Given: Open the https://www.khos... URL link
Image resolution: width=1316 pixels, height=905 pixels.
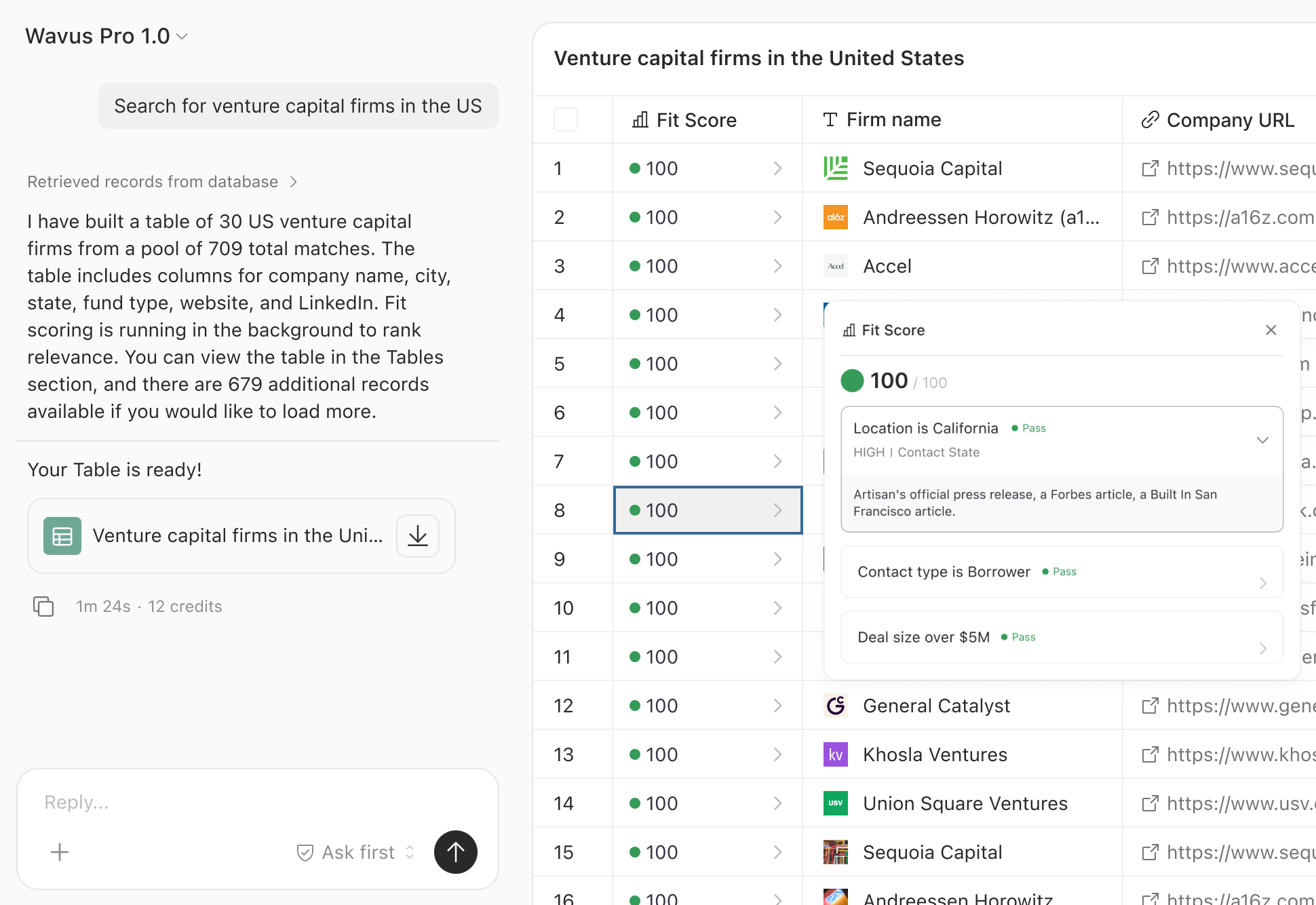Looking at the screenshot, I should [1241, 754].
